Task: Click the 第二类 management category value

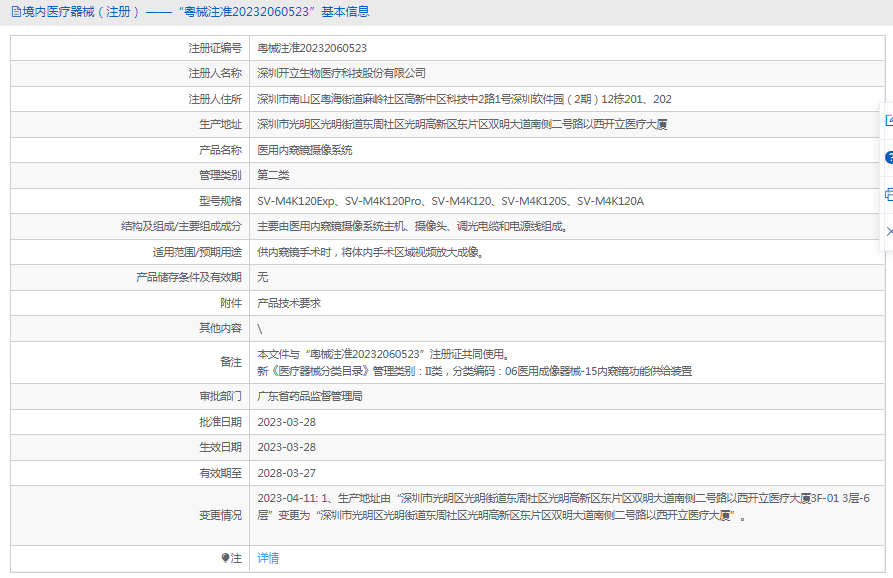Action: (273, 175)
